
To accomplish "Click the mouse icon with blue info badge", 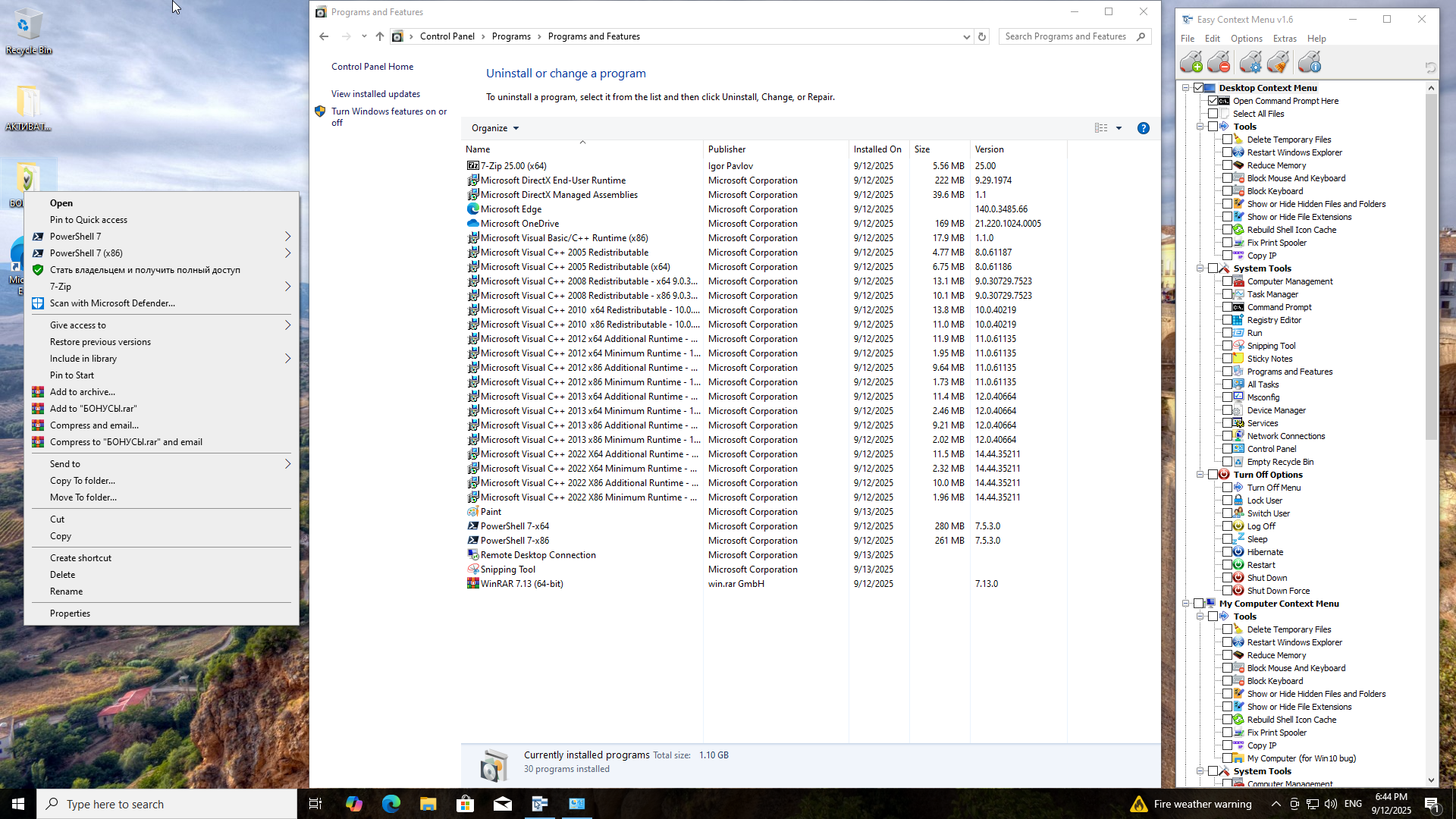I will point(1310,62).
